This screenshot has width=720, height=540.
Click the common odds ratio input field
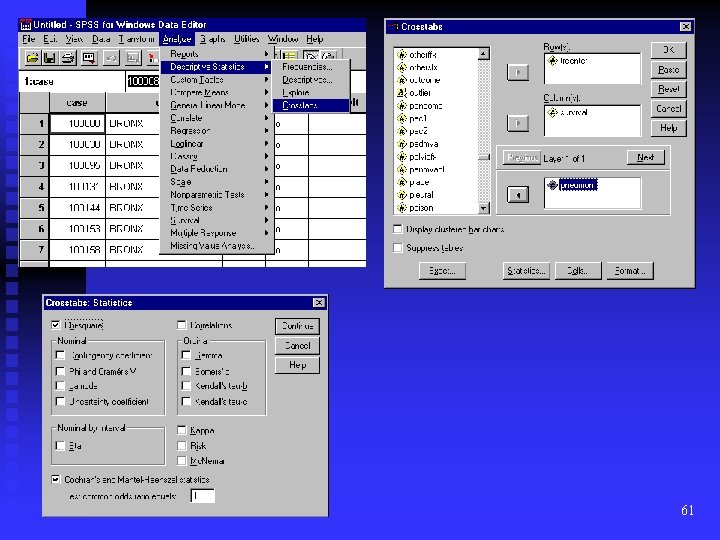202,496
